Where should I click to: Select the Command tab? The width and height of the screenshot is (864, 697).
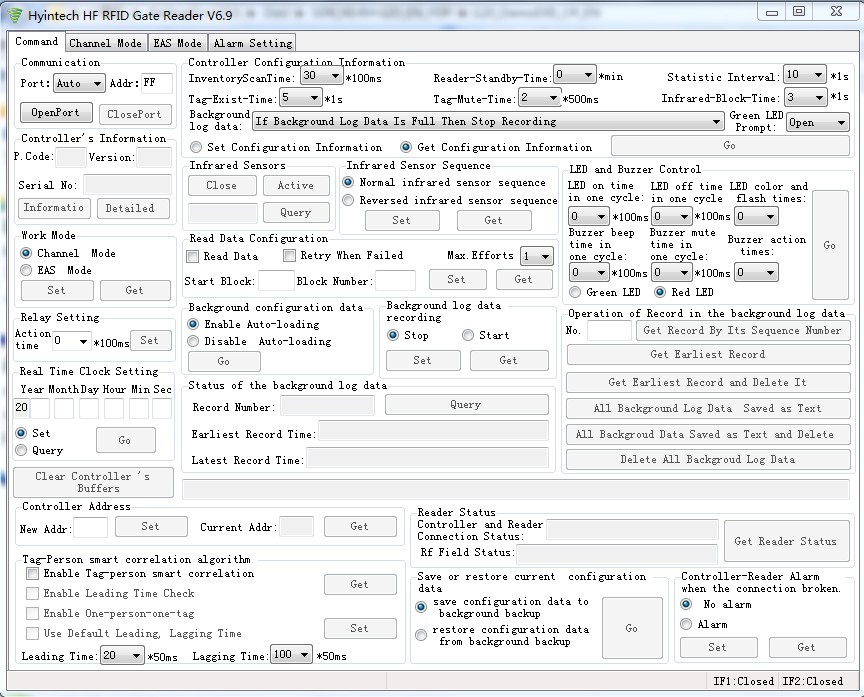click(x=36, y=41)
